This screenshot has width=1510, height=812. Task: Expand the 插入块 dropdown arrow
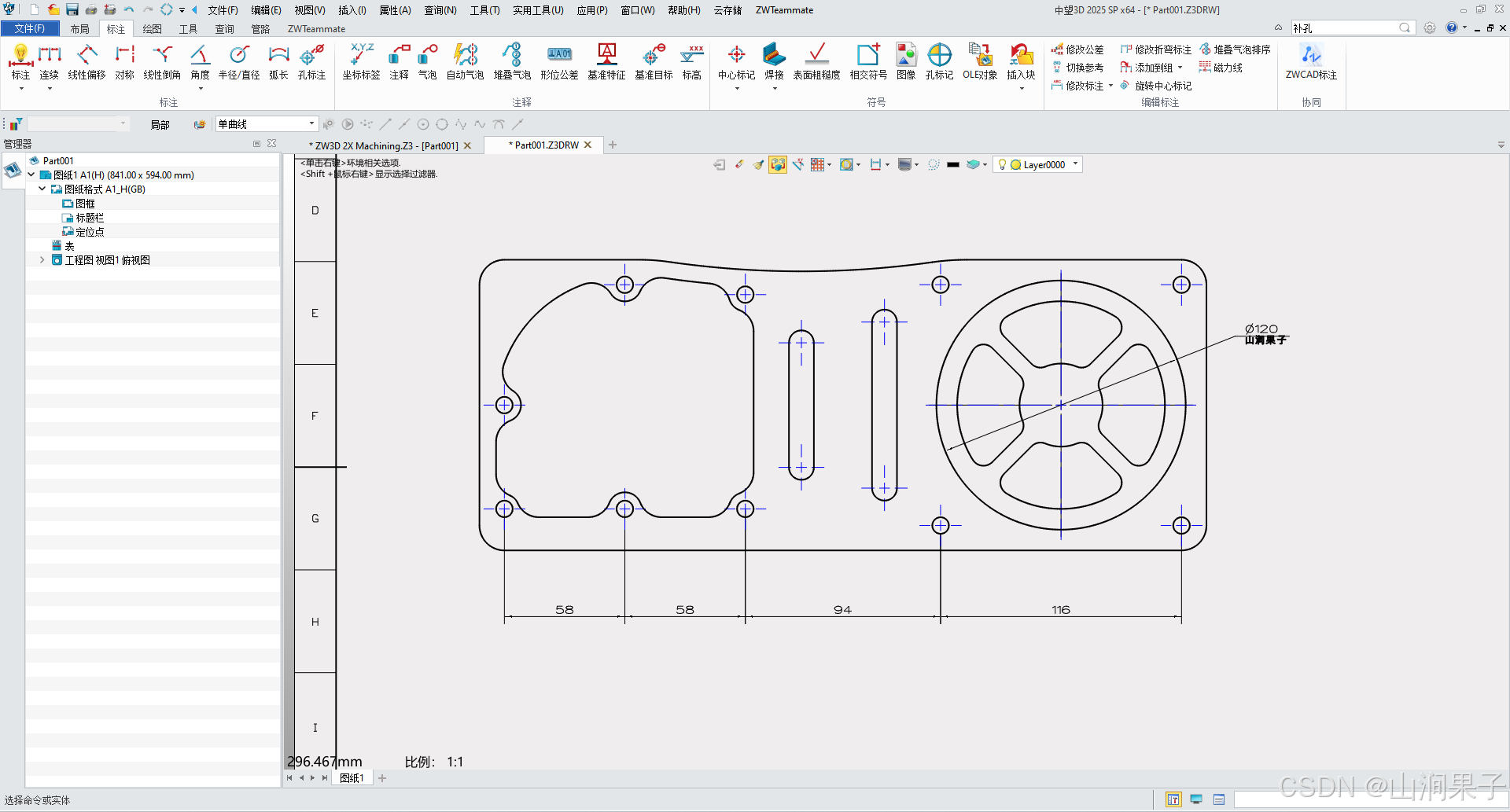pos(1022,89)
